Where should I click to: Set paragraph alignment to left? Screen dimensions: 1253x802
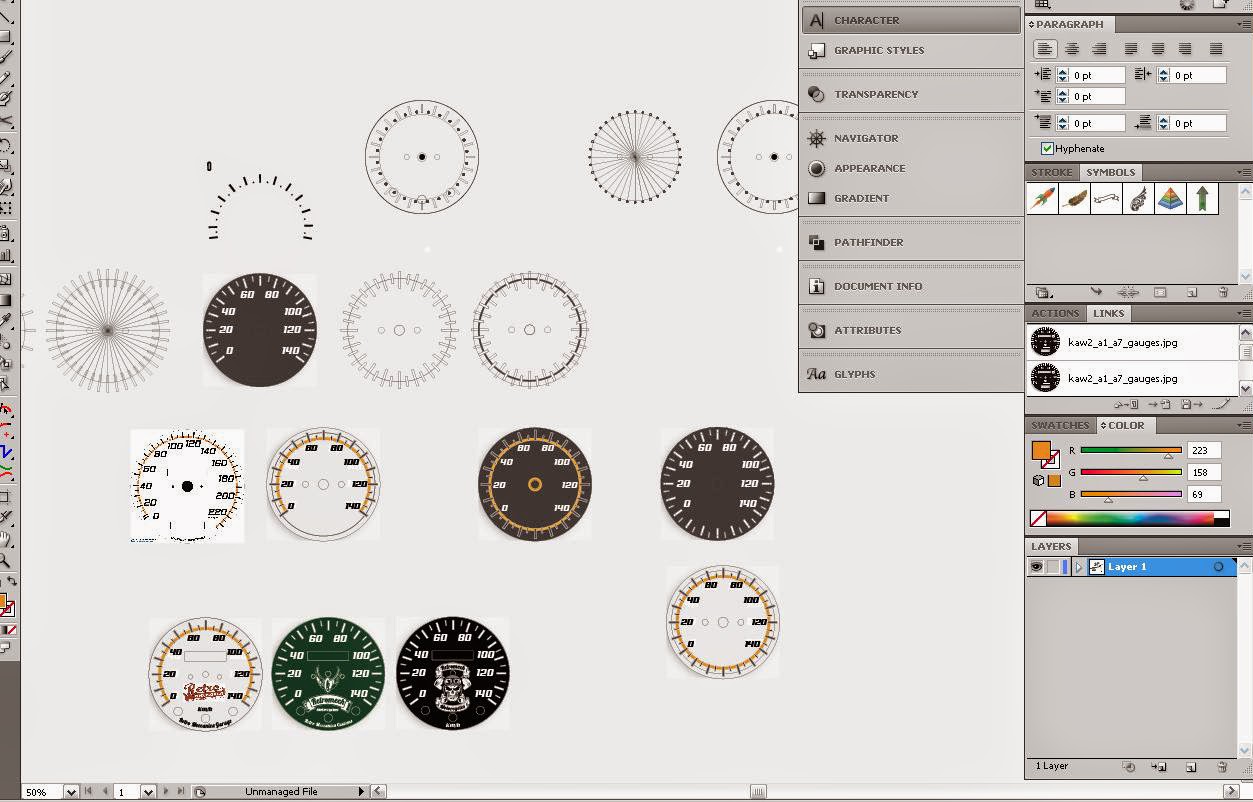click(x=1045, y=48)
